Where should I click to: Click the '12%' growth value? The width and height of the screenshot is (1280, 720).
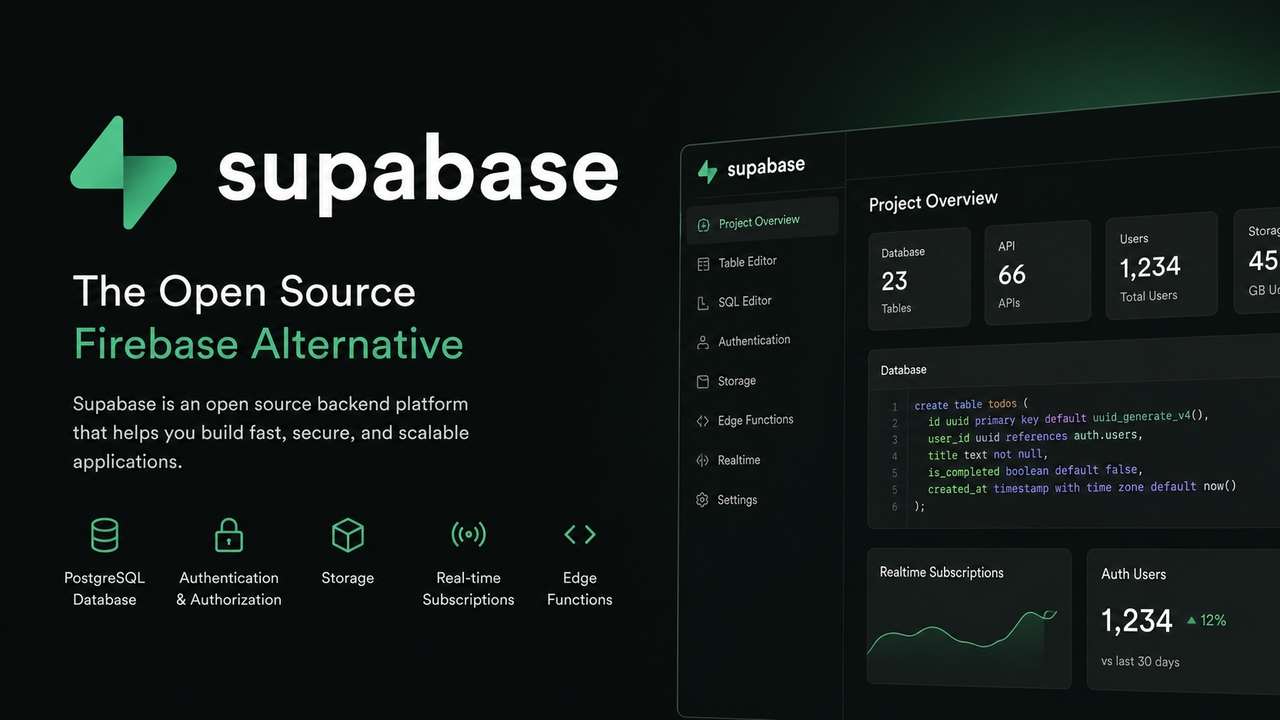click(1213, 621)
